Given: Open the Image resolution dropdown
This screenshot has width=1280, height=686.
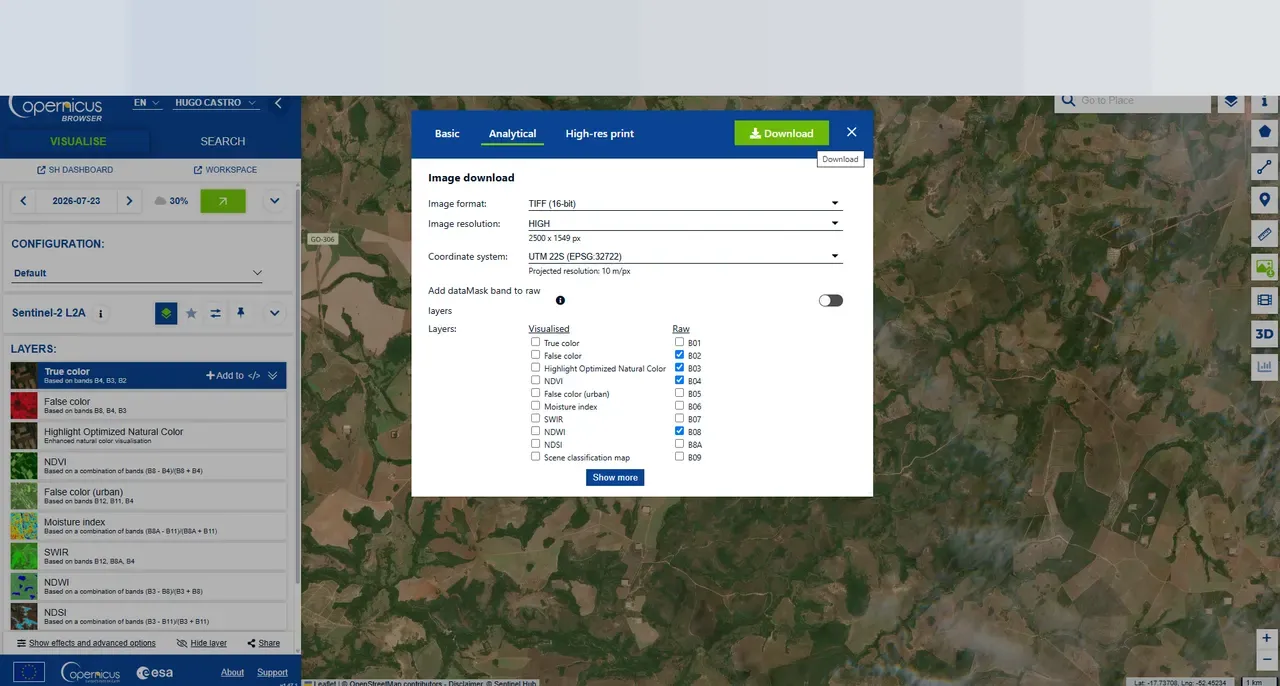Looking at the screenshot, I should coord(685,223).
